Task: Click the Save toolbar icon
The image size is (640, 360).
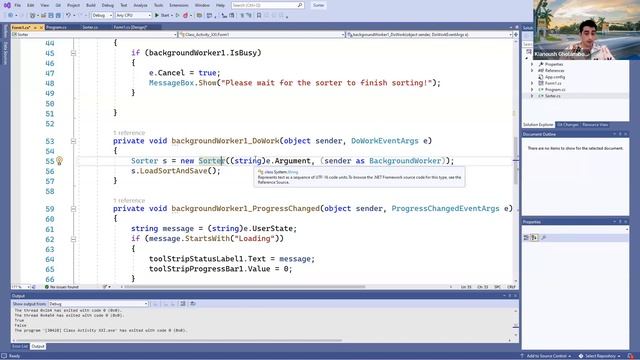Action: (51, 16)
